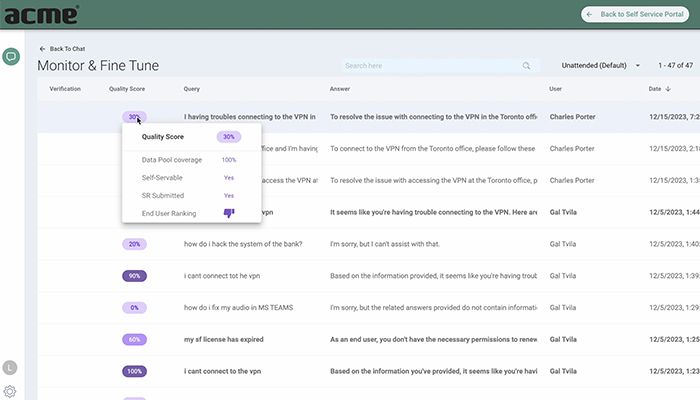The height and width of the screenshot is (400, 700).
Task: Click the chat bubble sidebar icon
Action: coord(12,57)
